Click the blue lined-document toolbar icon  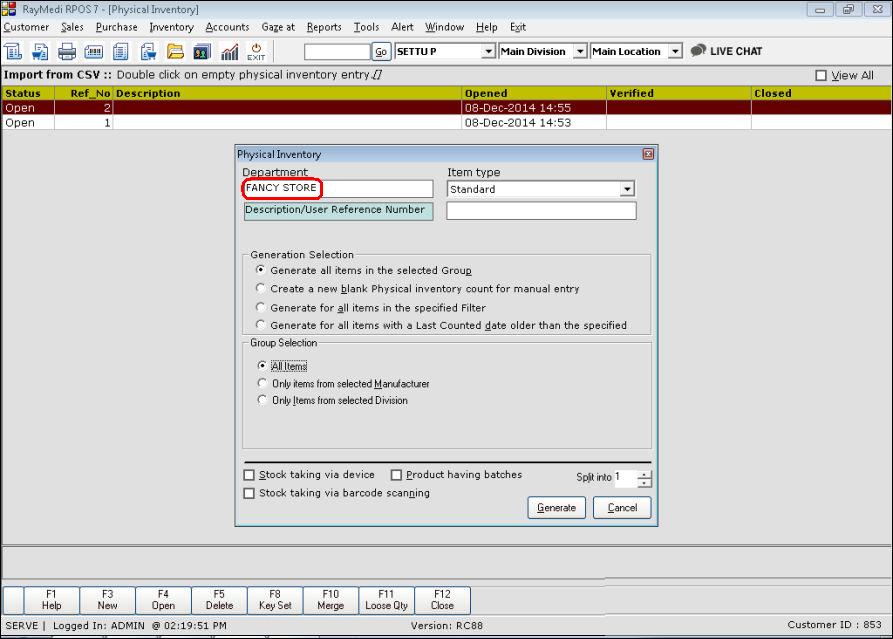coord(120,52)
